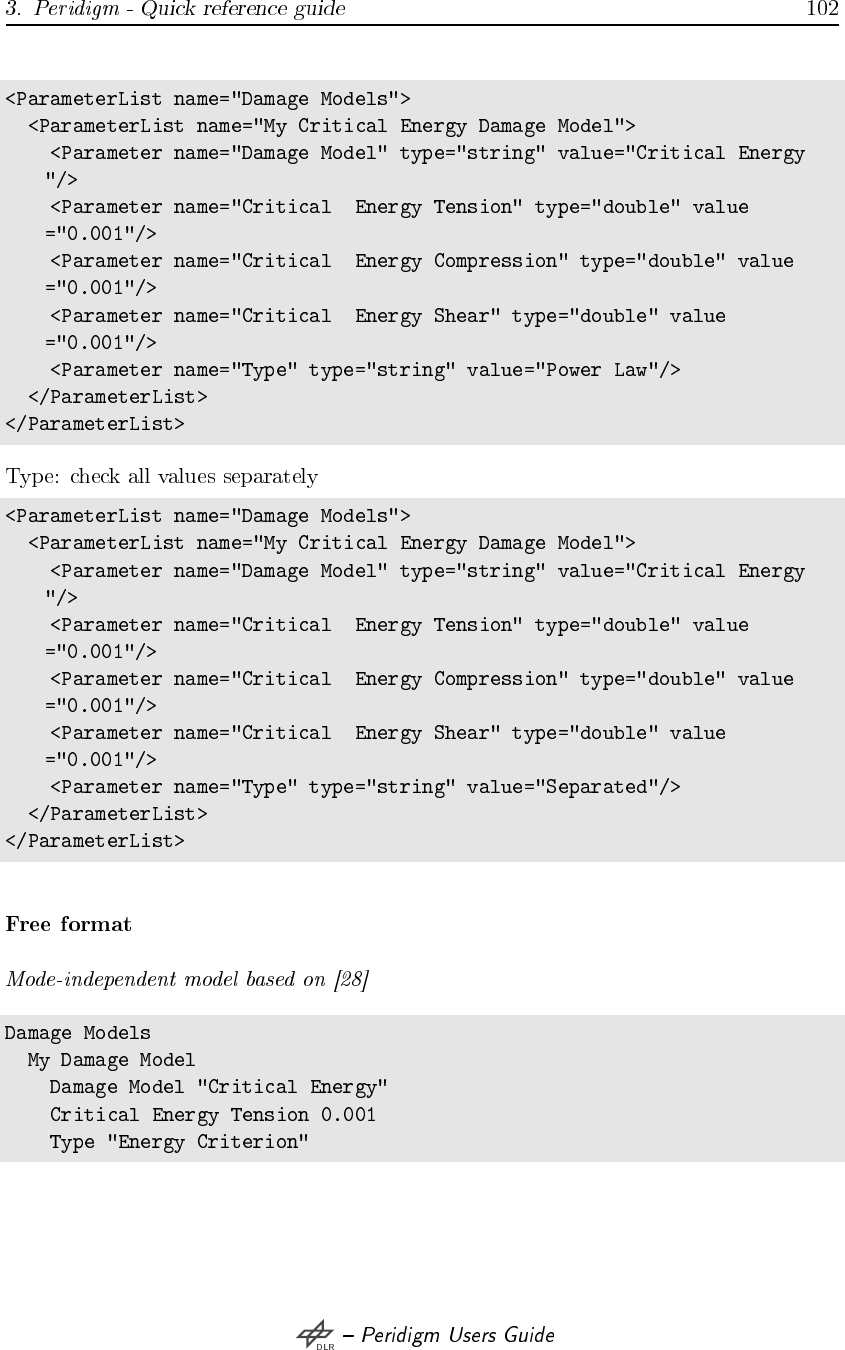Click the "Energy Criterion" type line

coord(179,1142)
